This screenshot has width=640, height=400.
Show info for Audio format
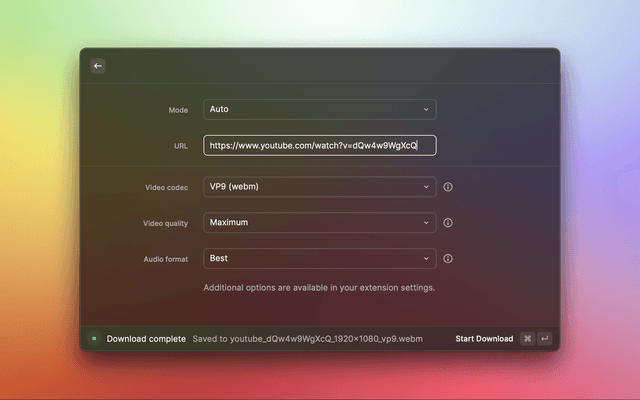(448, 259)
